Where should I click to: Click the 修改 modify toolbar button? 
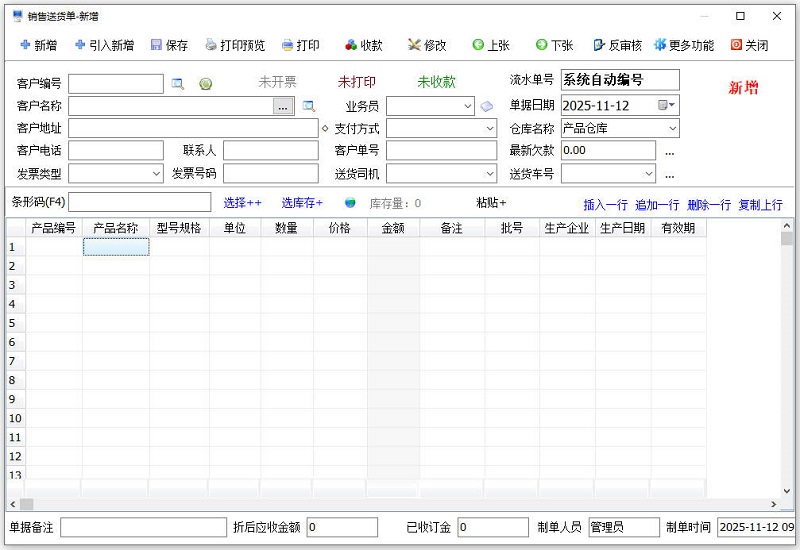tap(427, 45)
